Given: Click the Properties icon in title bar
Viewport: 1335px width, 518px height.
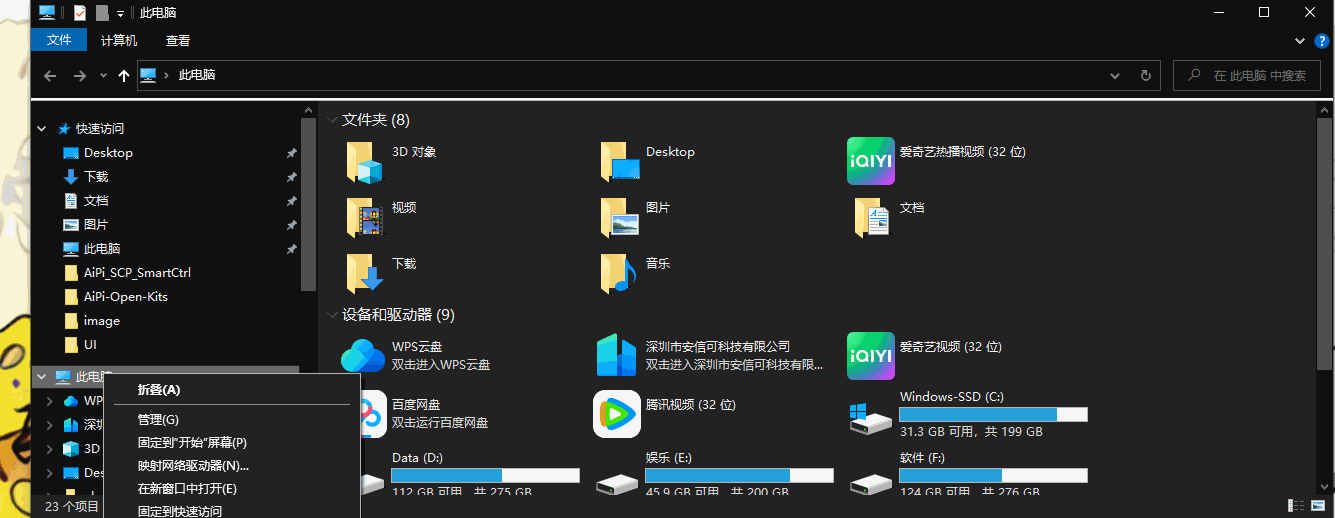Looking at the screenshot, I should pyautogui.click(x=80, y=13).
